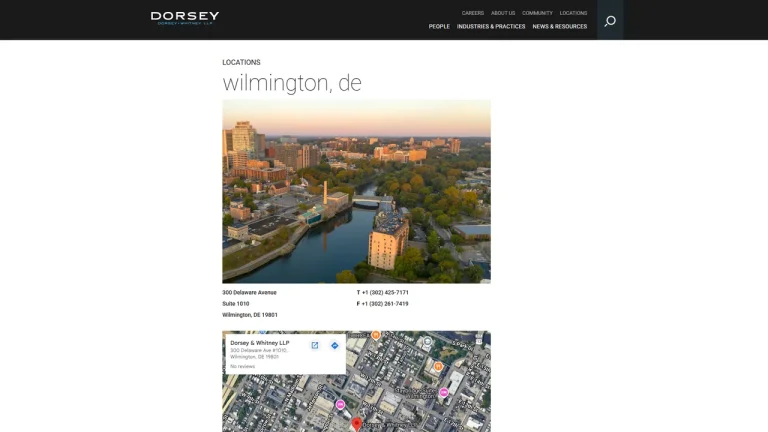Image resolution: width=768 pixels, height=432 pixels.
Task: Open larger map icon in info card
Action: (315, 345)
